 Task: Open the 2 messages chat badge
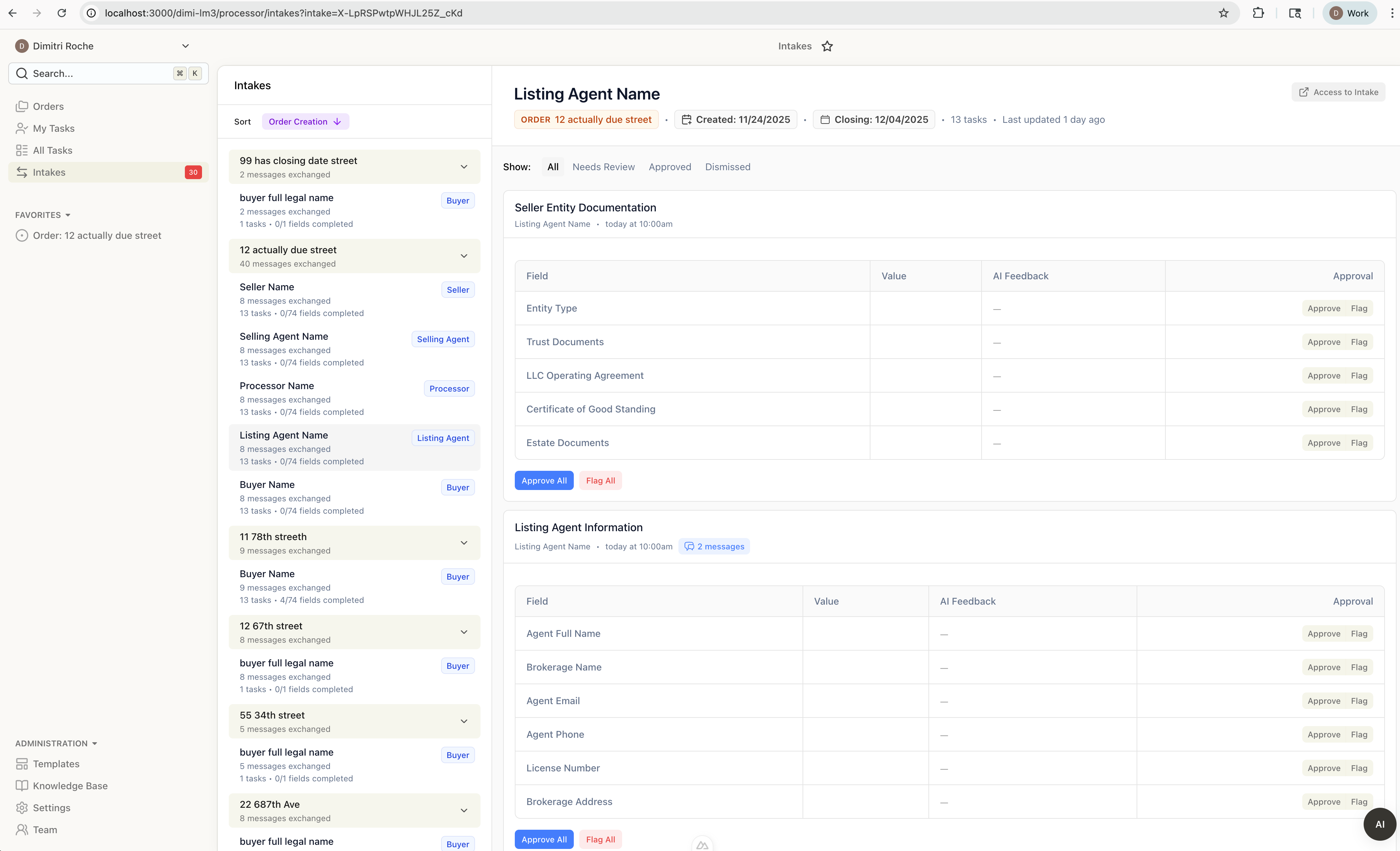coord(714,546)
